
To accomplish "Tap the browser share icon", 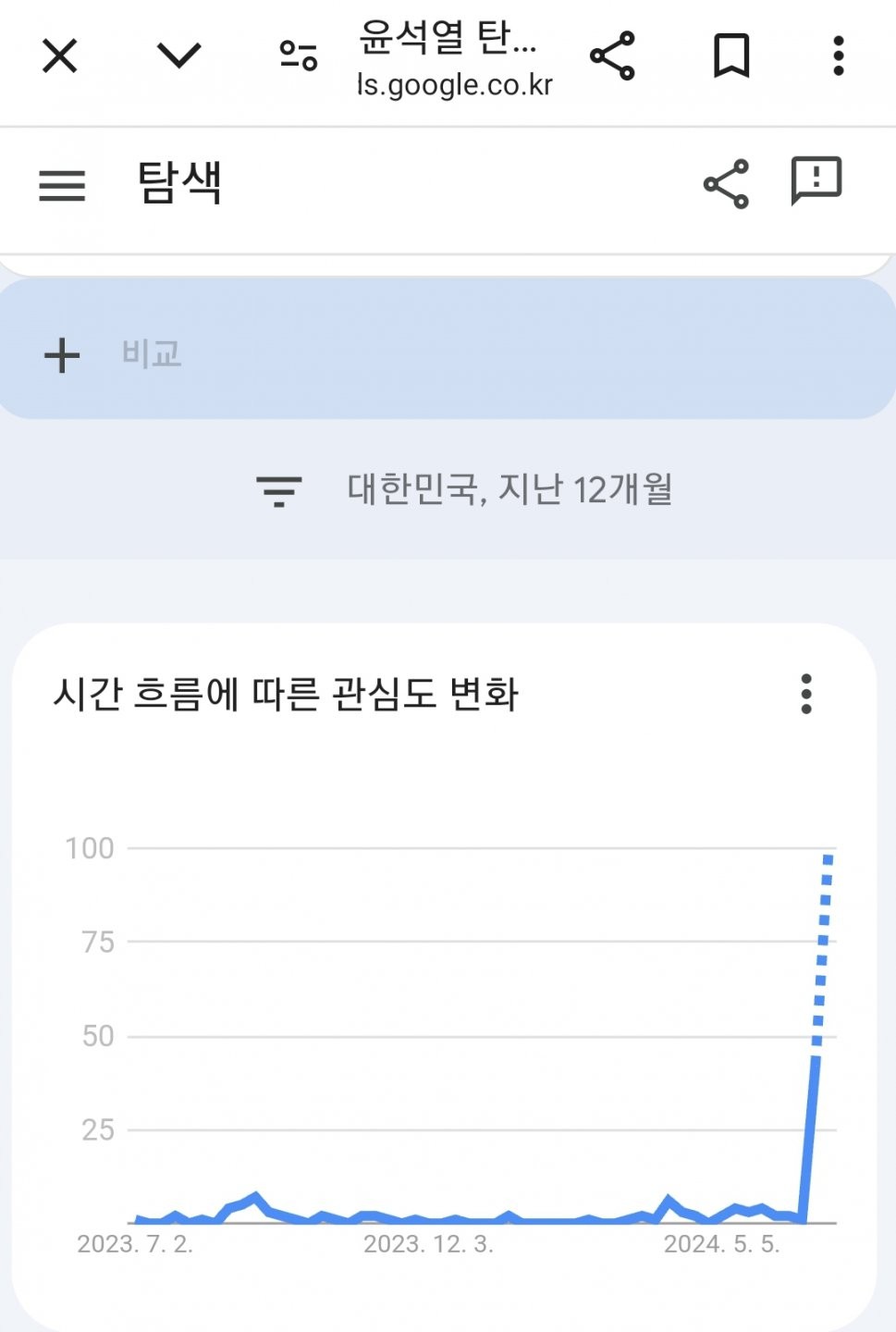I will tap(613, 55).
